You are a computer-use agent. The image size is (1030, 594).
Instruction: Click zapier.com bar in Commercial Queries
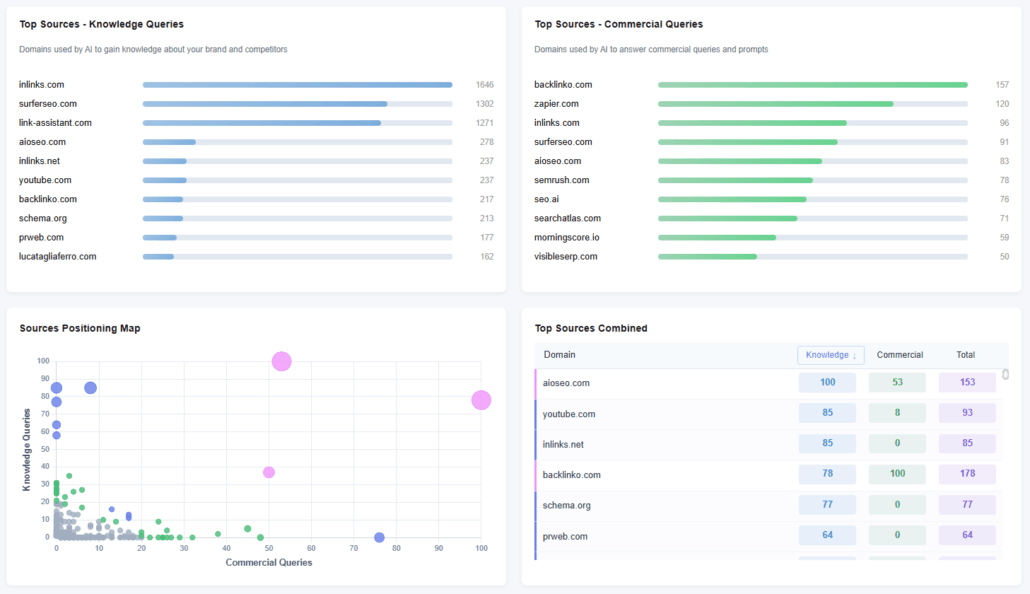click(776, 104)
